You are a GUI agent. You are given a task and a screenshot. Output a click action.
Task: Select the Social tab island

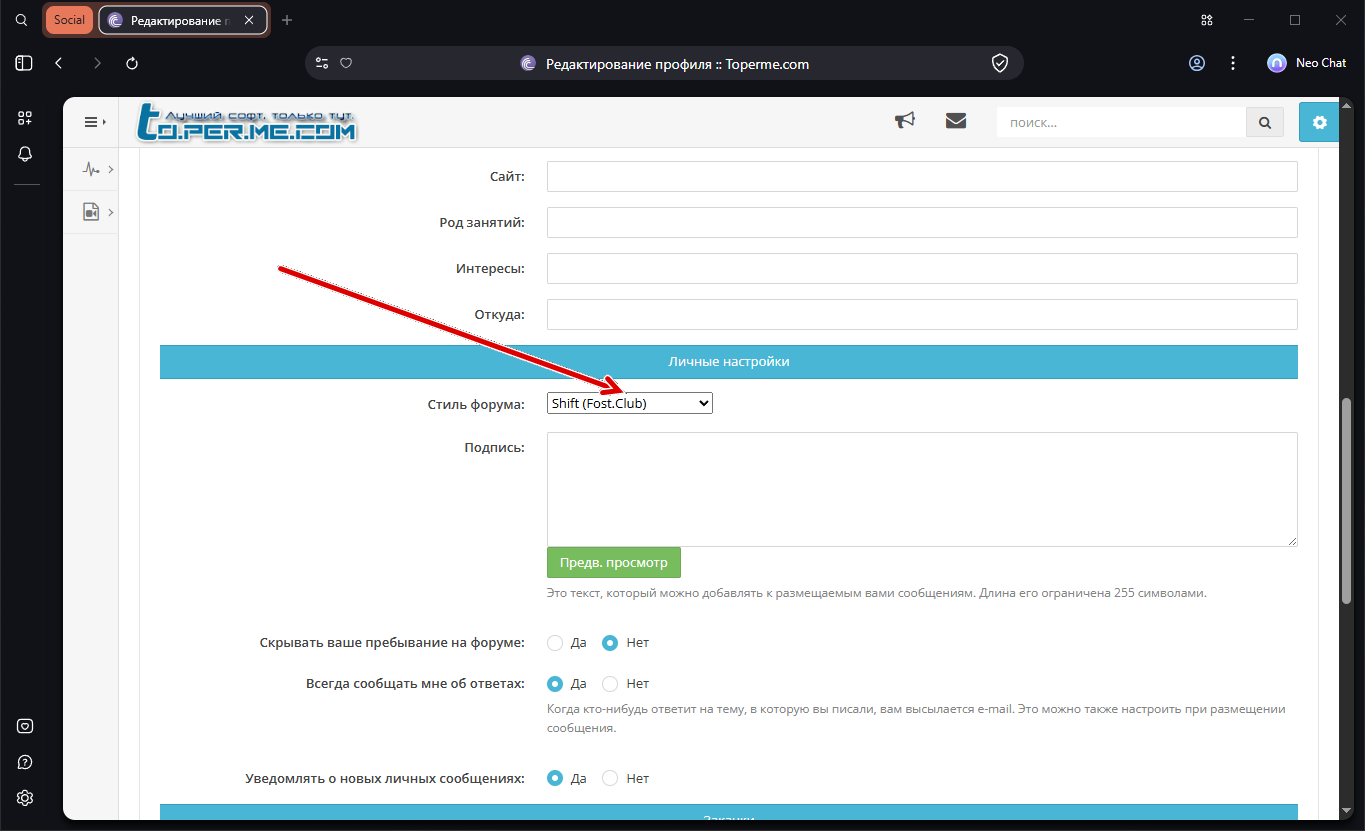[69, 20]
